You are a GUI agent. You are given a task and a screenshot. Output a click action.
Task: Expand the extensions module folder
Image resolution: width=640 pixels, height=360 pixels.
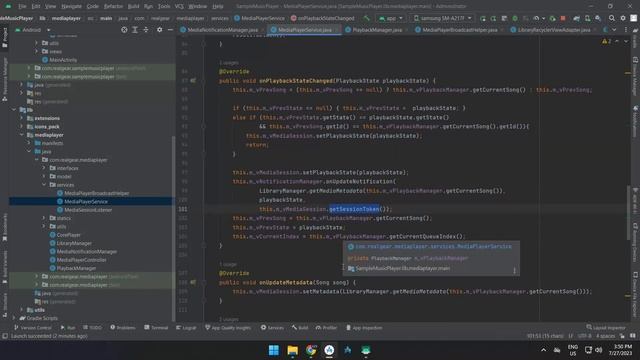[22, 118]
